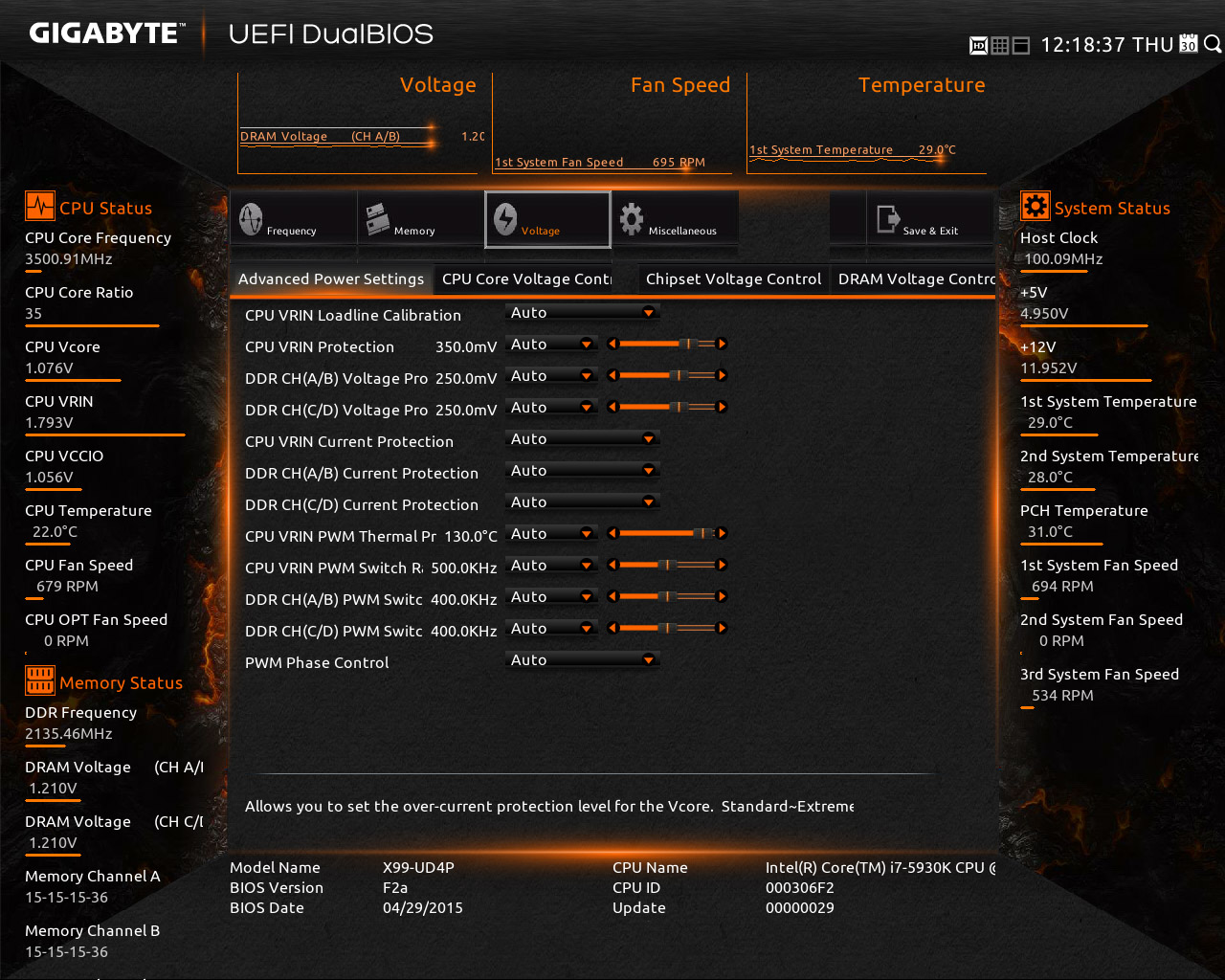Click the Fan Speed graph panel heading
This screenshot has height=980, width=1225.
click(680, 84)
